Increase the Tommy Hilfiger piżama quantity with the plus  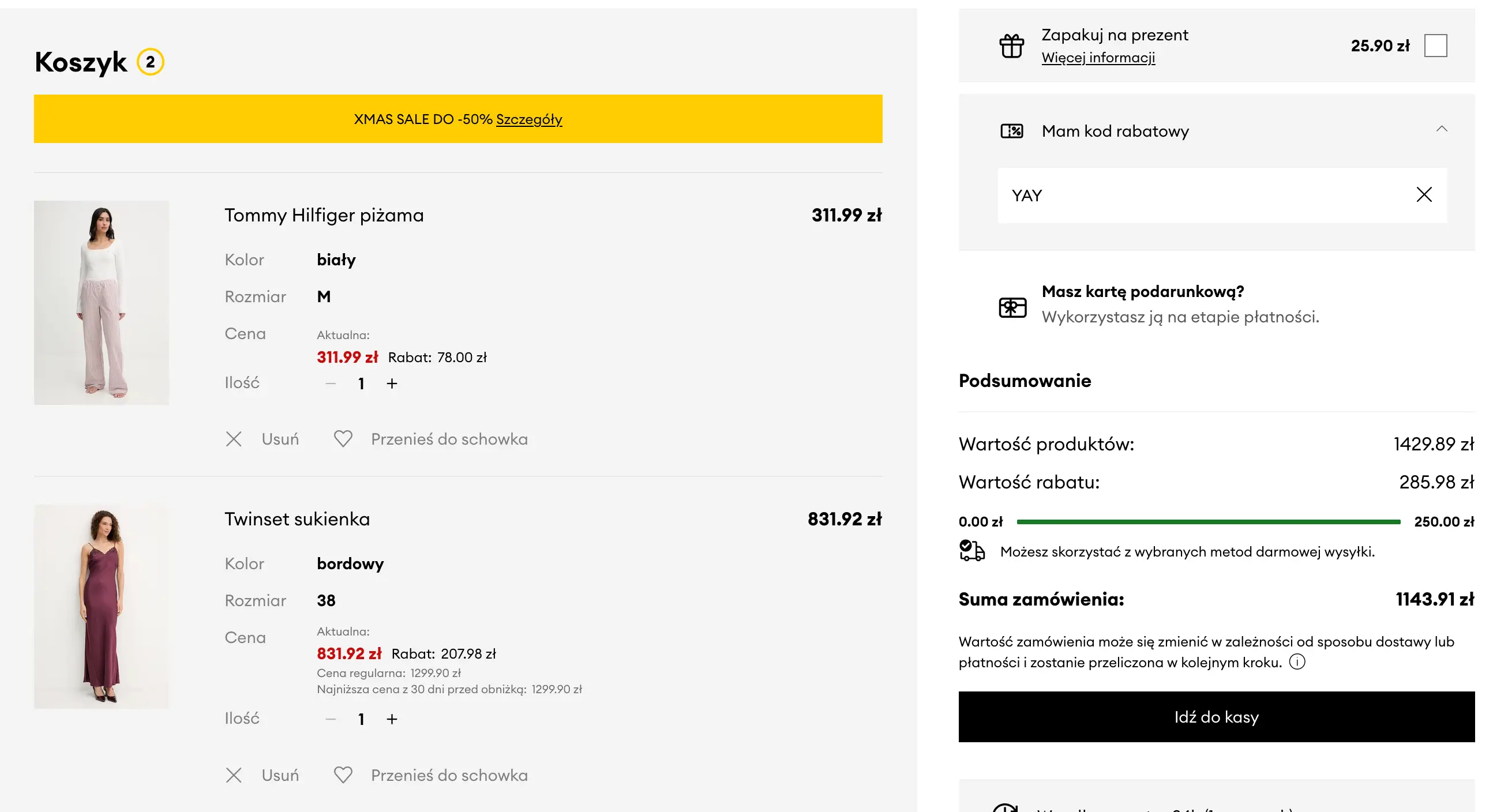392,384
